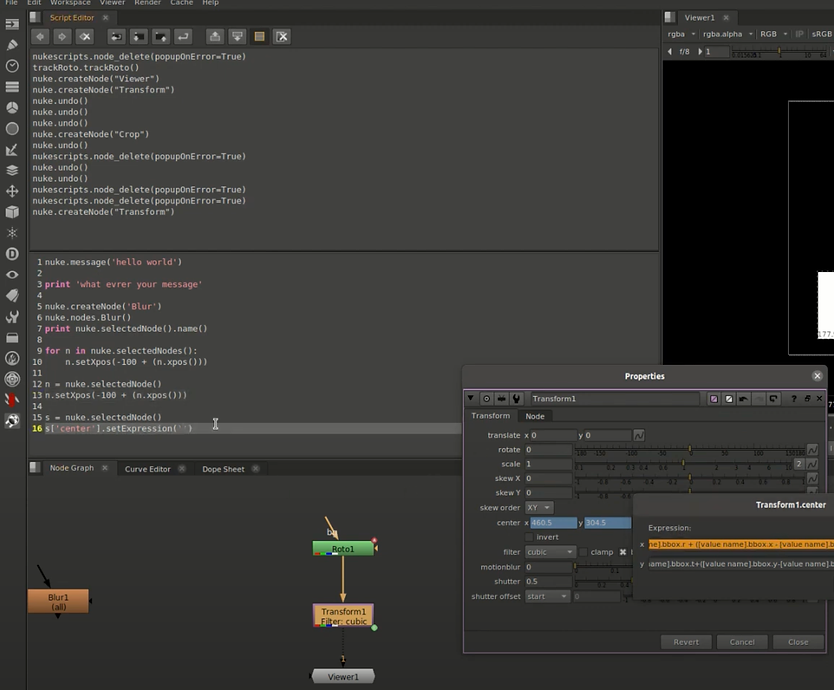Open the Color nodes menu icon
The height and width of the screenshot is (690, 834).
12,107
